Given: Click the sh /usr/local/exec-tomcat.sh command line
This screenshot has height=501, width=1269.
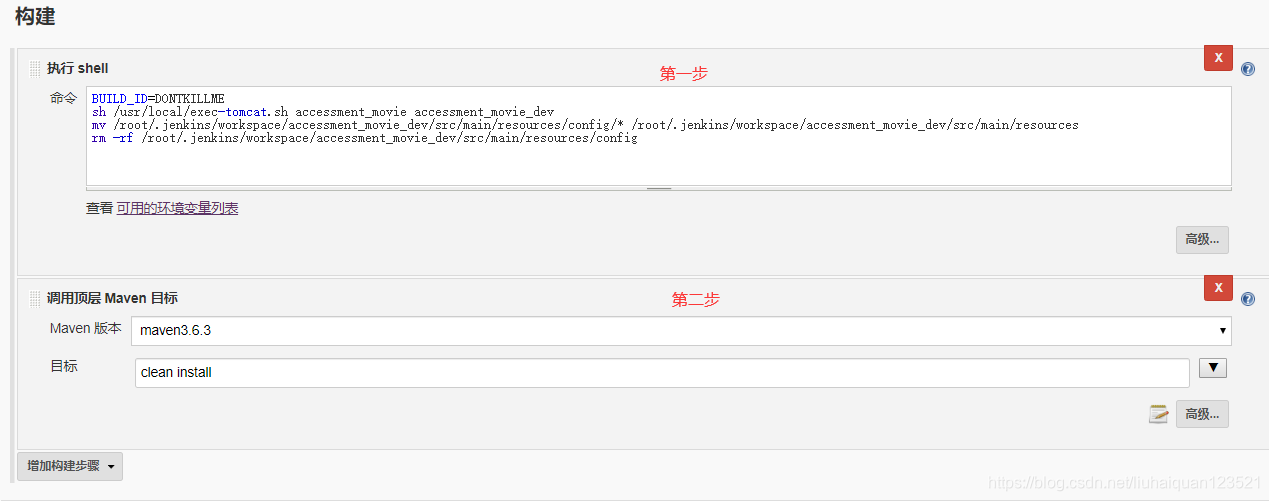Looking at the screenshot, I should [x=322, y=112].
